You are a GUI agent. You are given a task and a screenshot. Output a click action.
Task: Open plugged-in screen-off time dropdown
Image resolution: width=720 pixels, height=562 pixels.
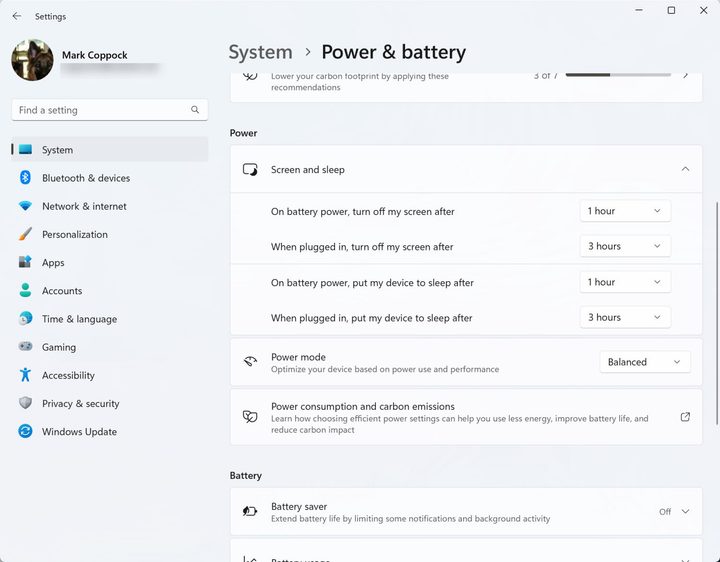625,247
